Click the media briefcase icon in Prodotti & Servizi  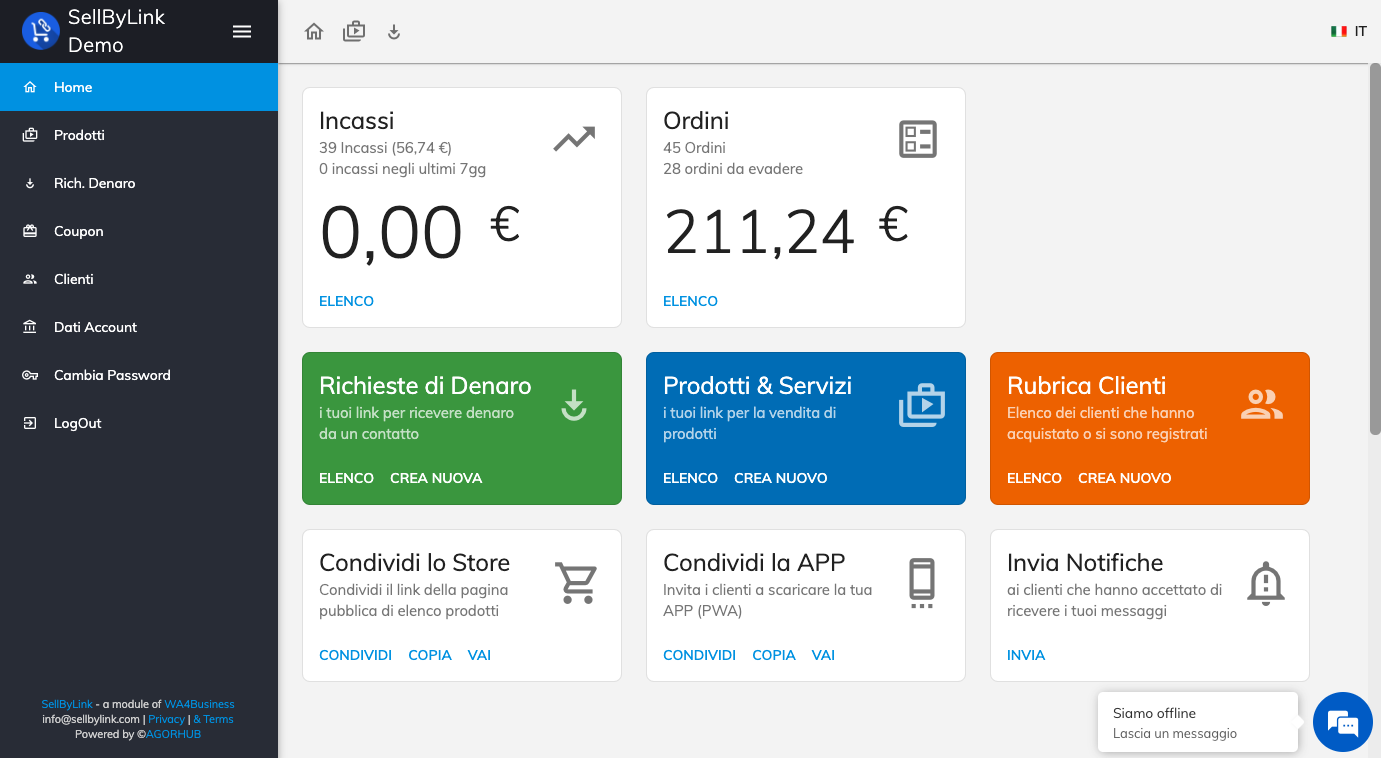click(922, 405)
